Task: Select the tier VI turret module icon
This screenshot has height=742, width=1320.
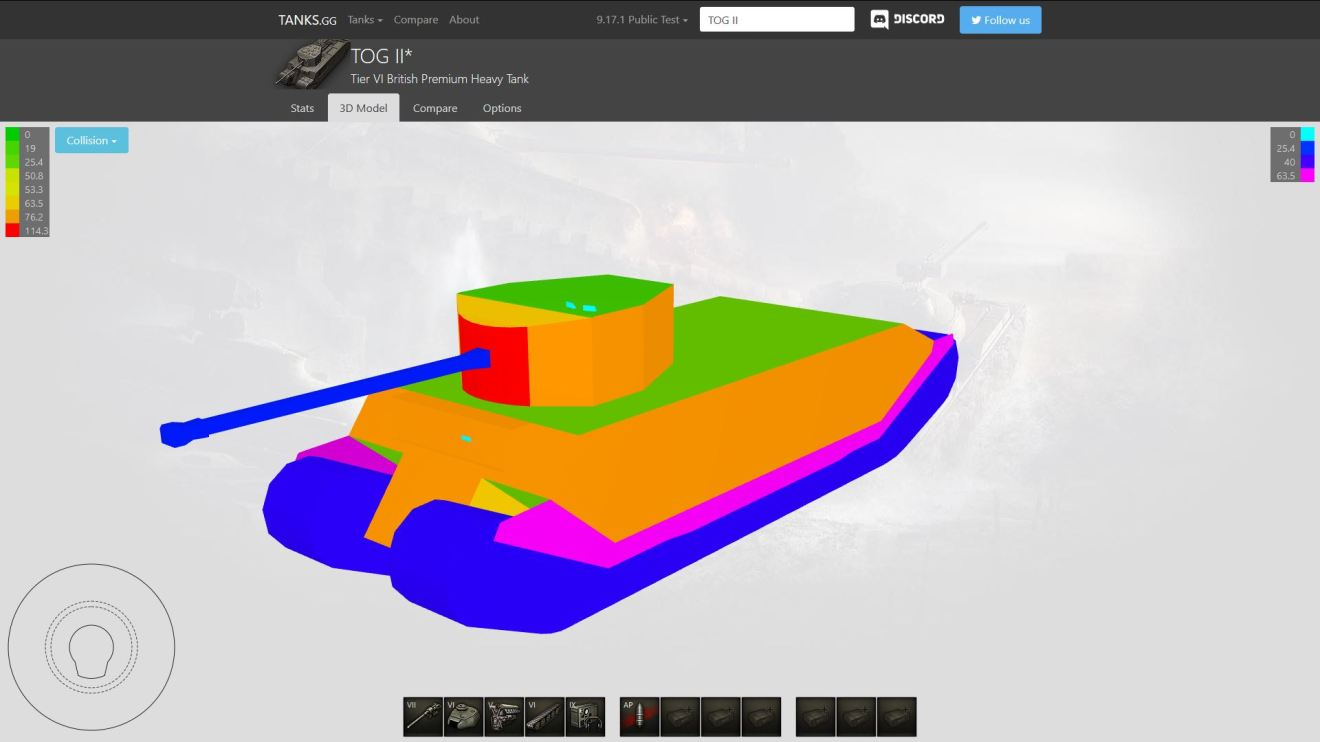Action: tap(464, 717)
